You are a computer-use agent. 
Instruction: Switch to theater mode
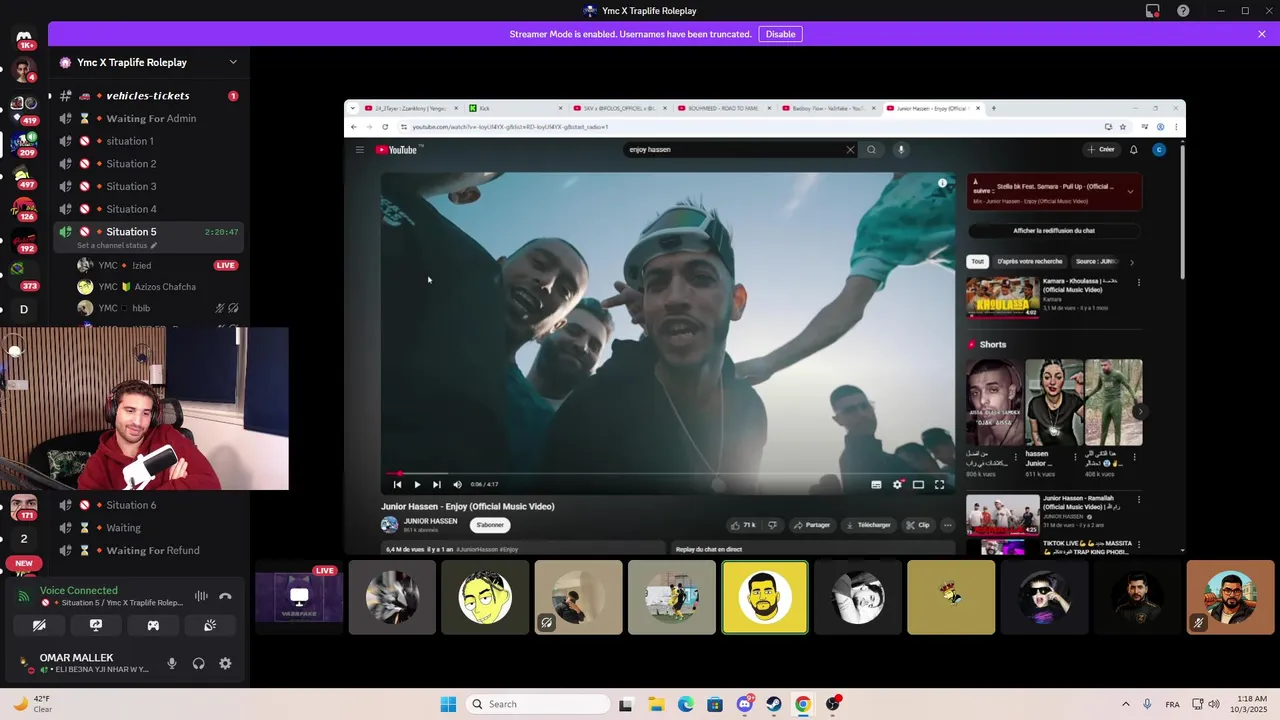[x=918, y=485]
